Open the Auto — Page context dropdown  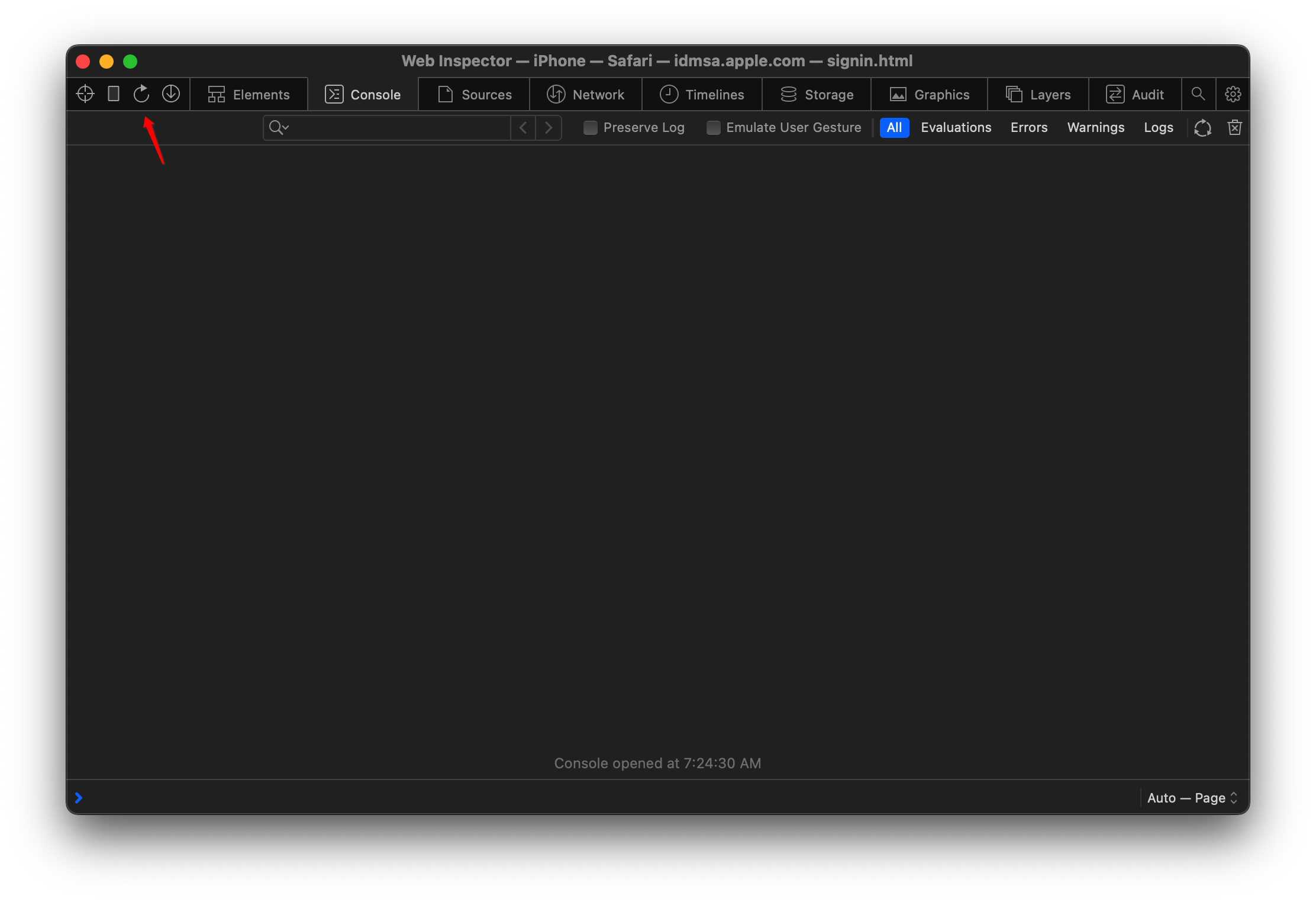tap(1192, 798)
